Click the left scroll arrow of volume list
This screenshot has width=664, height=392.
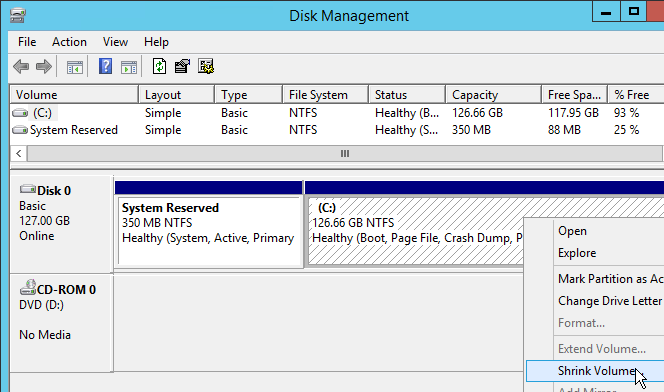(19, 154)
